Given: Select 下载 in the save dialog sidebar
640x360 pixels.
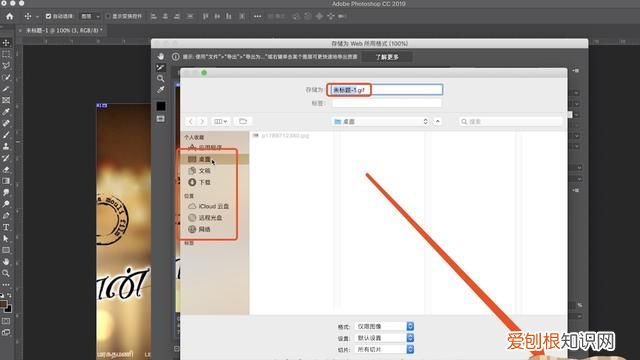Looking at the screenshot, I should click(215, 182).
